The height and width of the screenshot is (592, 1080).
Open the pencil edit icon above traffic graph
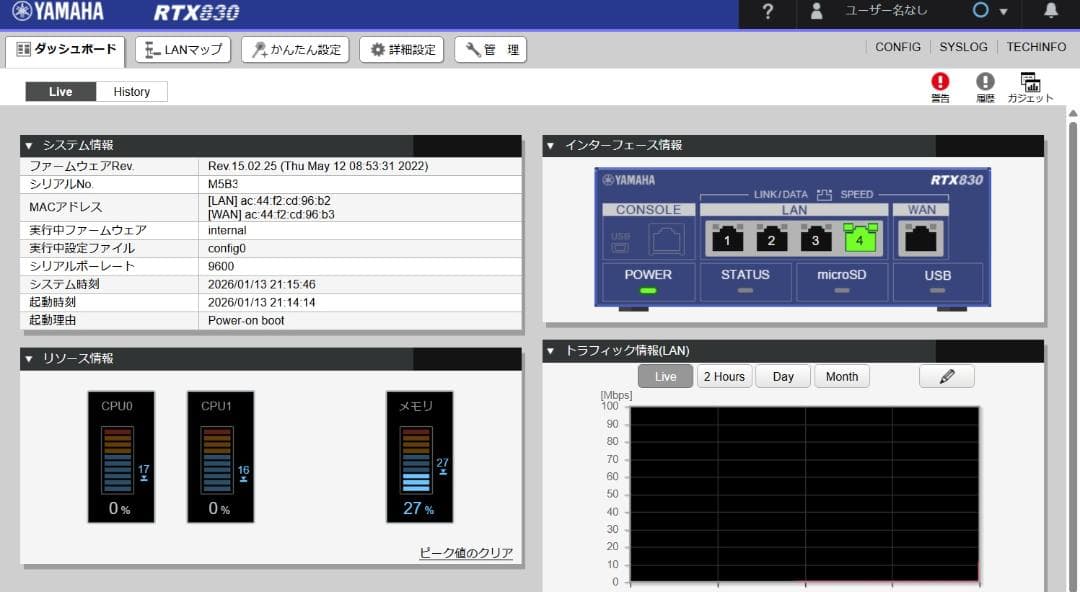[x=946, y=375]
